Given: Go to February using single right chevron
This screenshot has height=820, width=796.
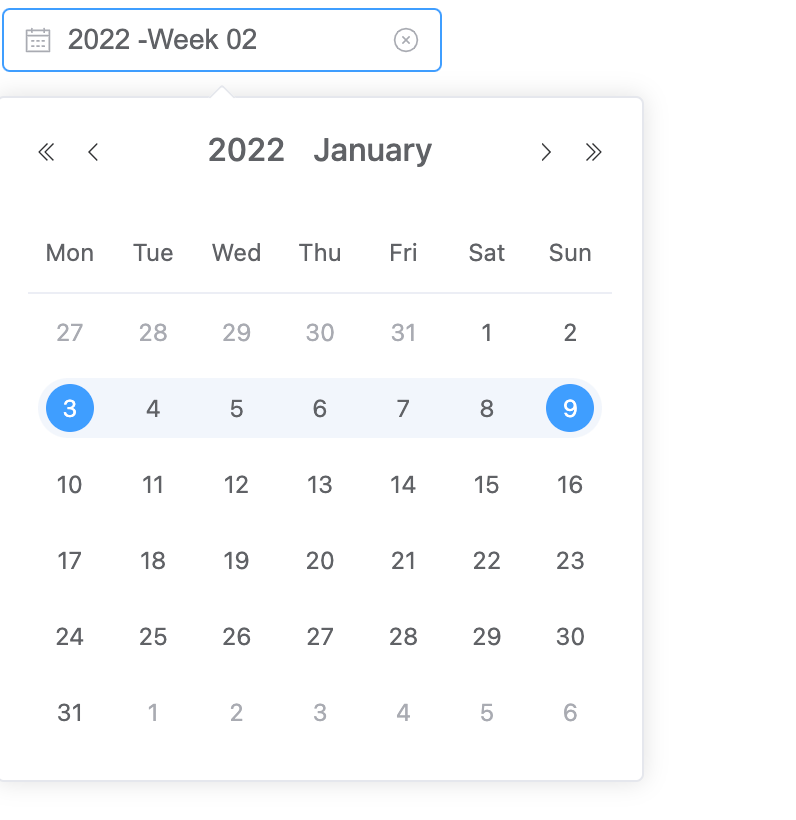Looking at the screenshot, I should (x=546, y=151).
